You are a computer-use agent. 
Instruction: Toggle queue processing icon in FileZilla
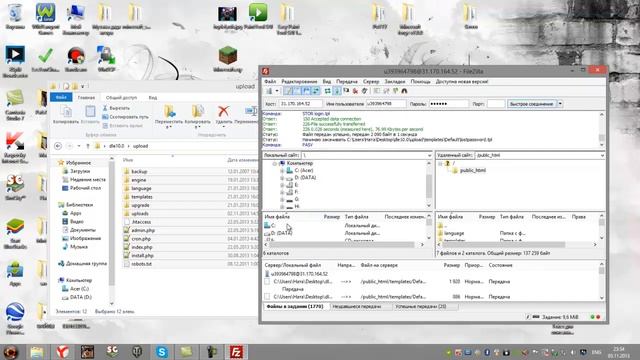(x=337, y=91)
